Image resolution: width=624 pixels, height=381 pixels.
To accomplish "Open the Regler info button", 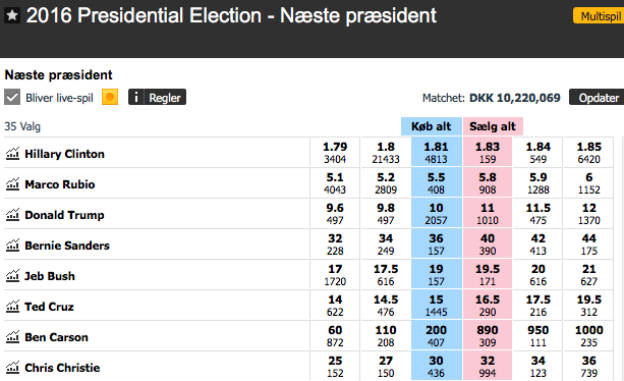I will 157,97.
